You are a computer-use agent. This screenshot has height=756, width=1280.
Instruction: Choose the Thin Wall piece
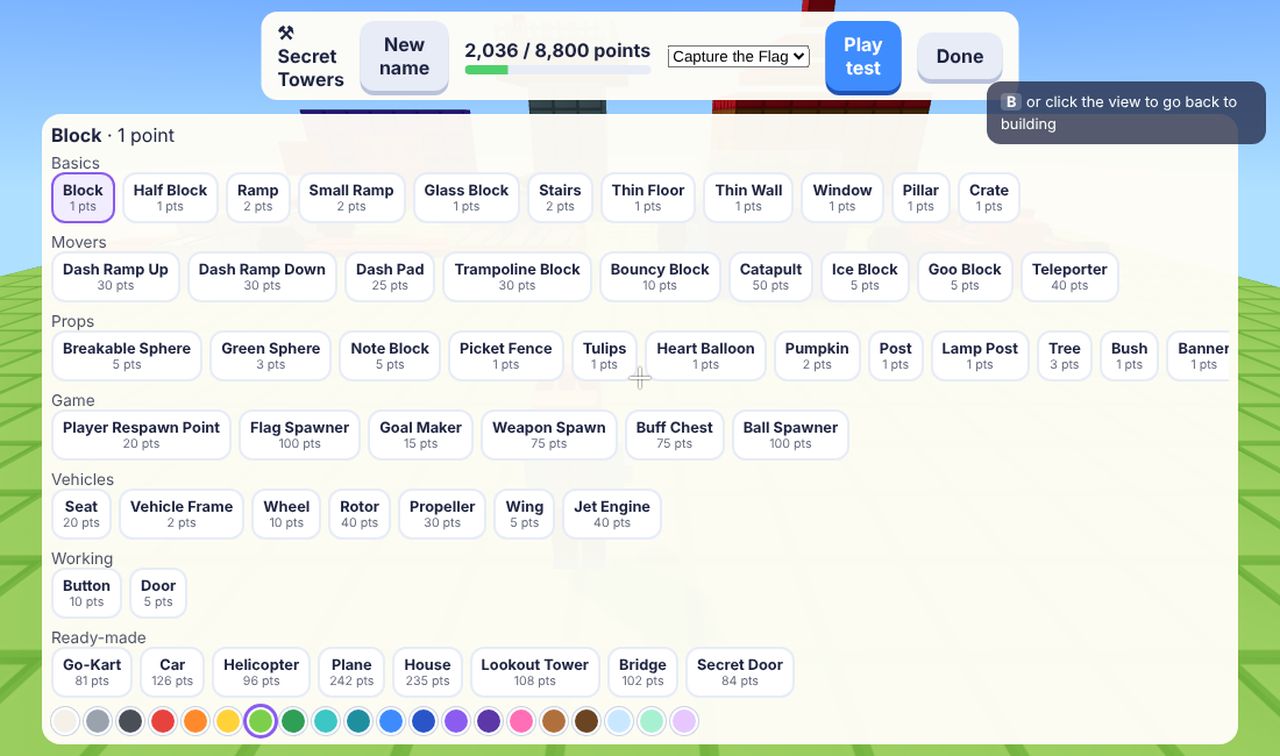tap(748, 197)
